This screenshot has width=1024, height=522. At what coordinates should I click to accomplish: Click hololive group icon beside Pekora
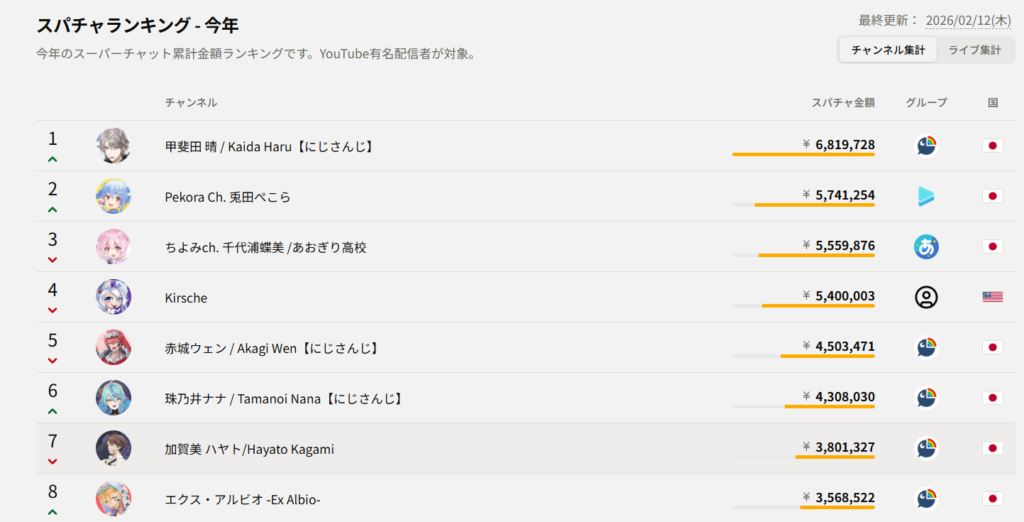[926, 196]
